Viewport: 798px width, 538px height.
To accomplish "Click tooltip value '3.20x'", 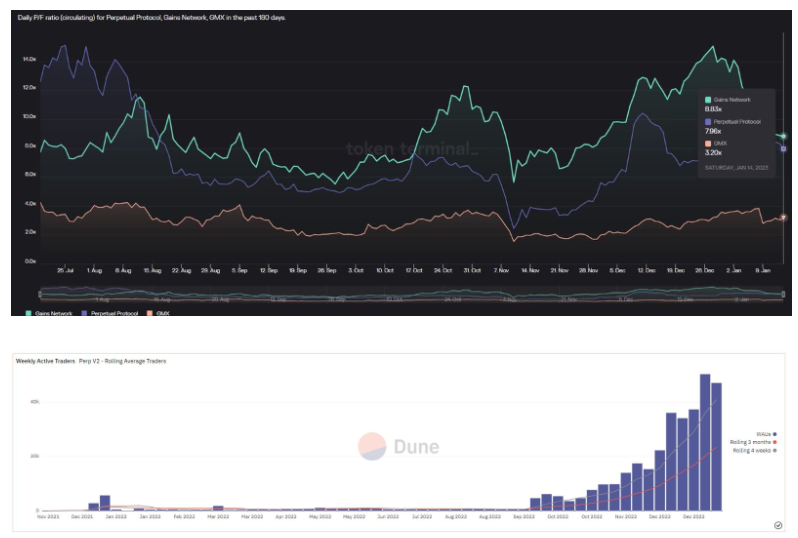I will [x=713, y=153].
